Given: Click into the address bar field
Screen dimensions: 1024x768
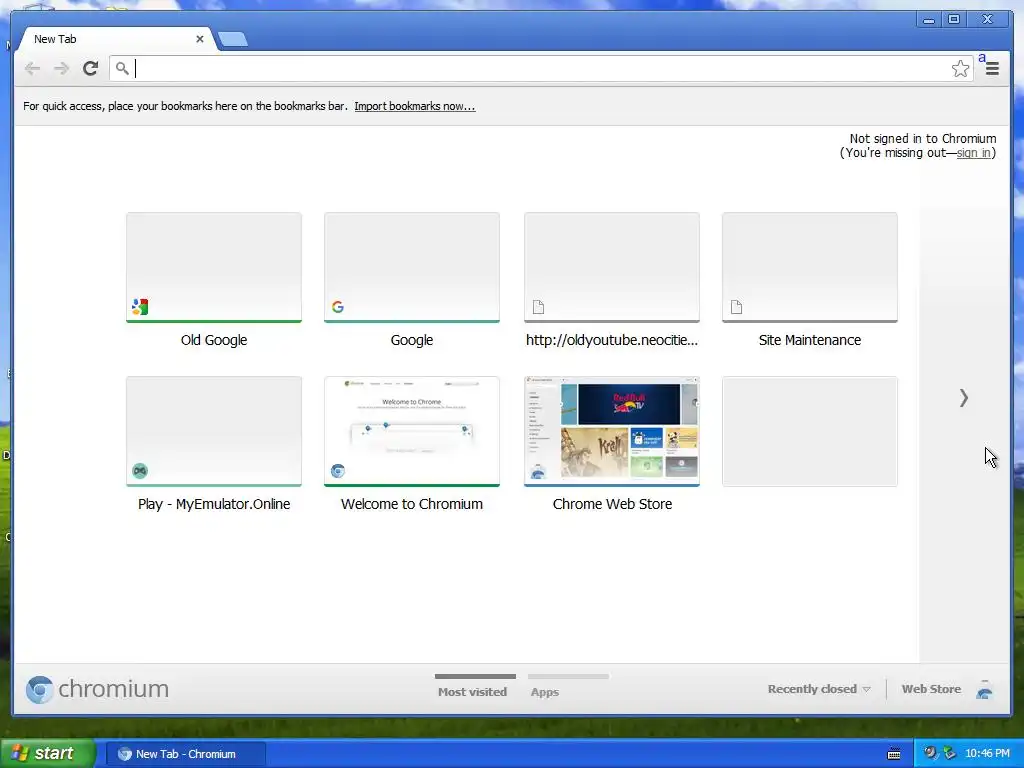Looking at the screenshot, I should click(x=541, y=69).
